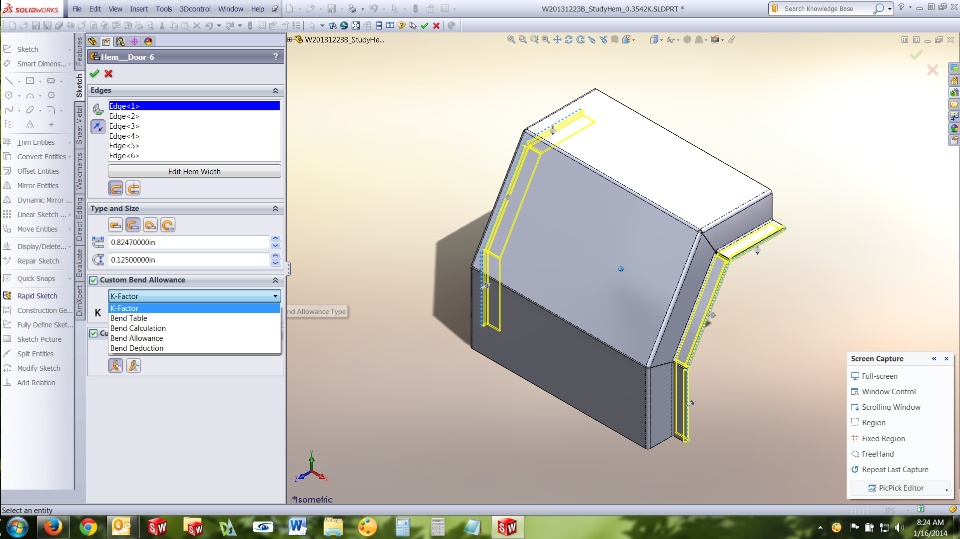Image resolution: width=960 pixels, height=539 pixels.
Task: Open the Edit menu
Action: 95,9
